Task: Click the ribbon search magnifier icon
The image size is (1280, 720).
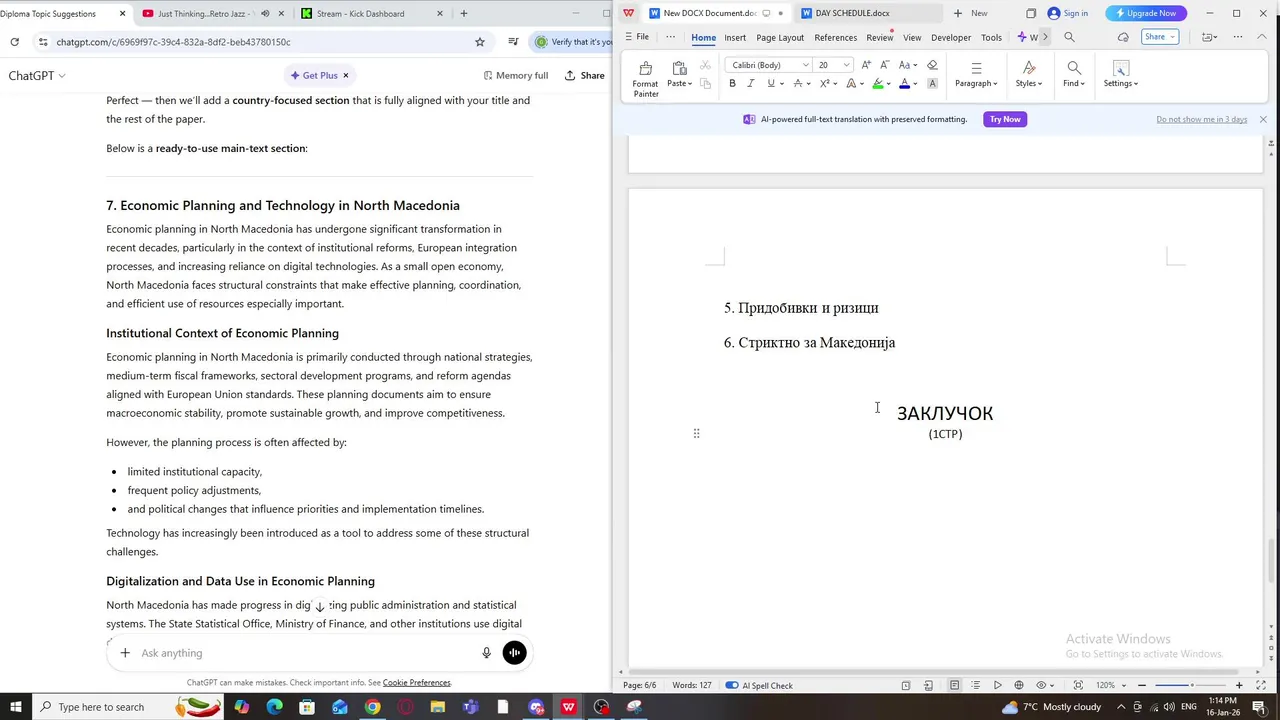Action: 1069,37
